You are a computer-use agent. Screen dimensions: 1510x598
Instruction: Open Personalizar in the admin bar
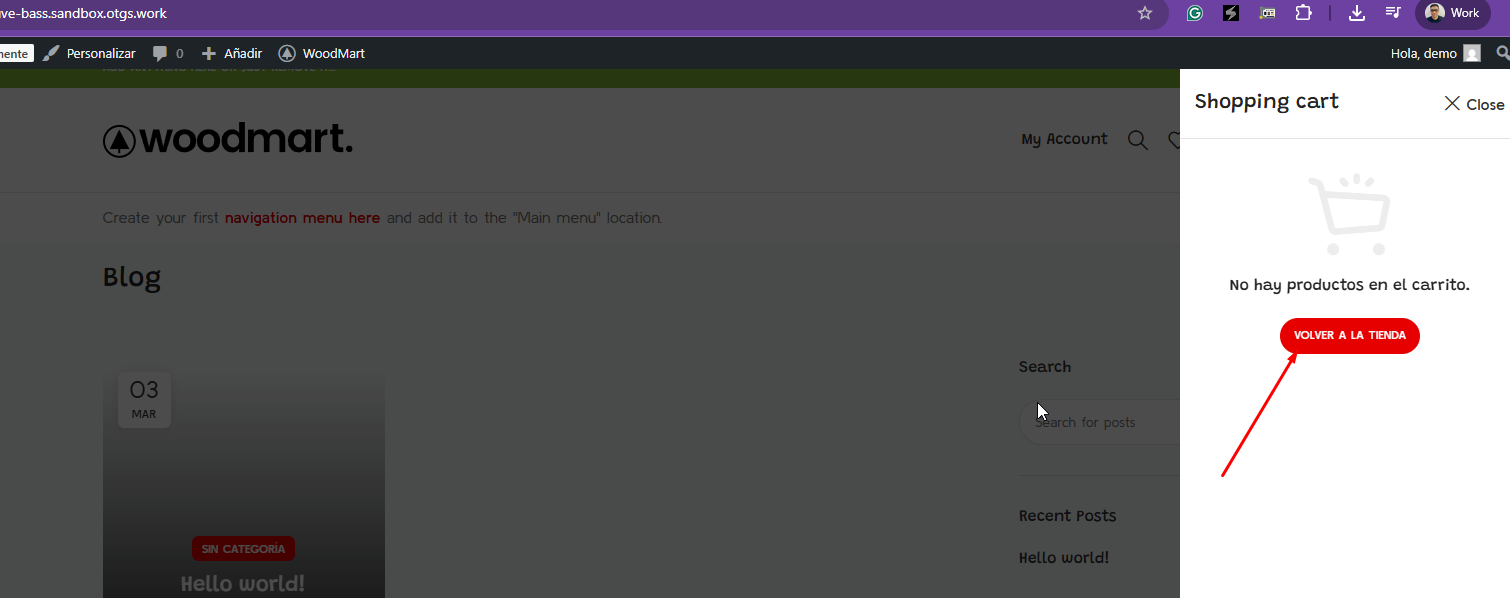(89, 53)
